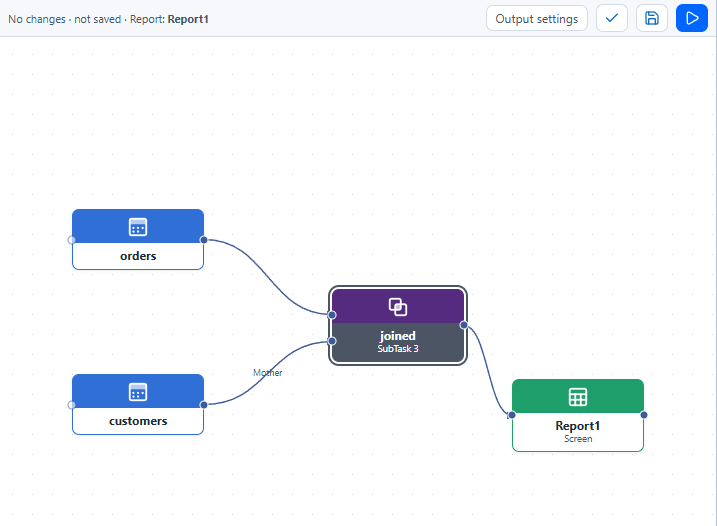The width and height of the screenshot is (717, 526).
Task: Click the Report1 node output port
Action: (644, 415)
